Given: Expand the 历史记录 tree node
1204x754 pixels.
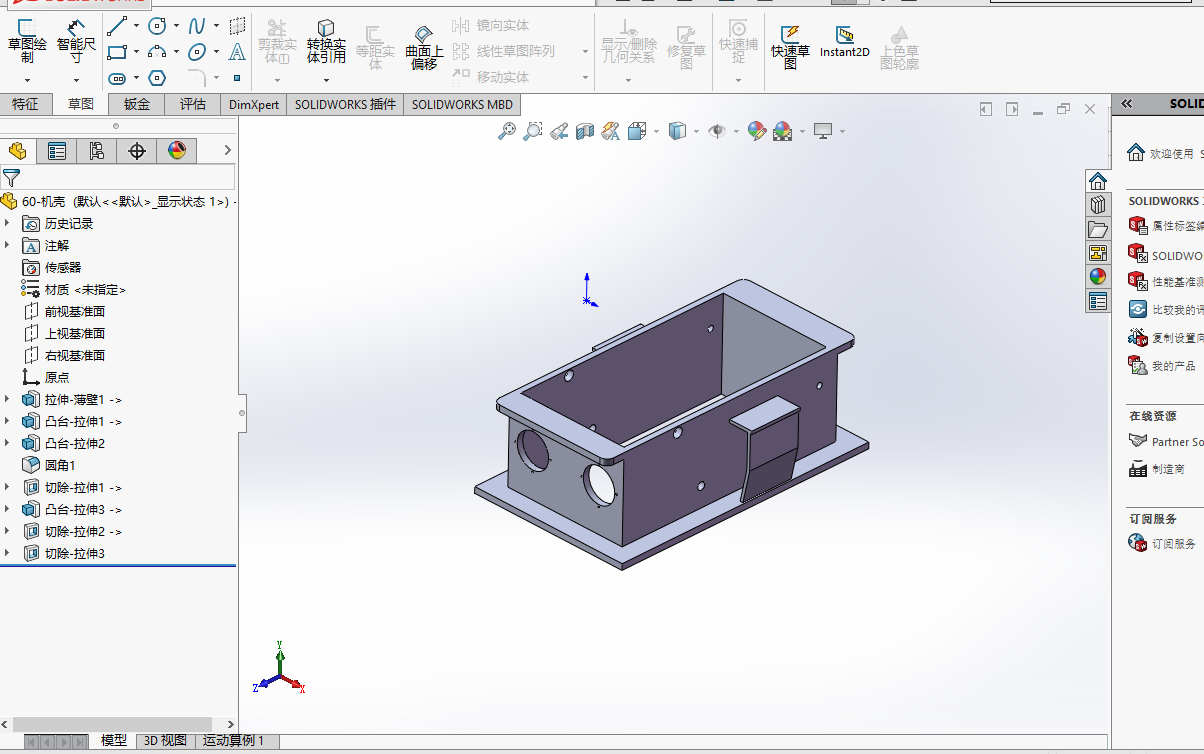Looking at the screenshot, I should (x=7, y=223).
